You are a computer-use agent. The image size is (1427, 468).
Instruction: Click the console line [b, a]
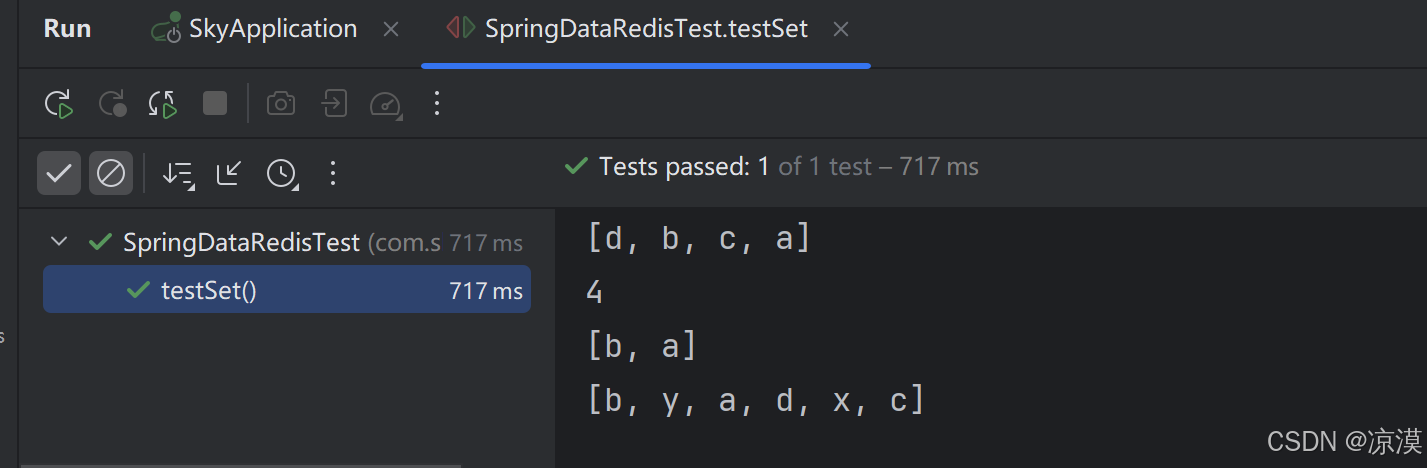pyautogui.click(x=642, y=346)
